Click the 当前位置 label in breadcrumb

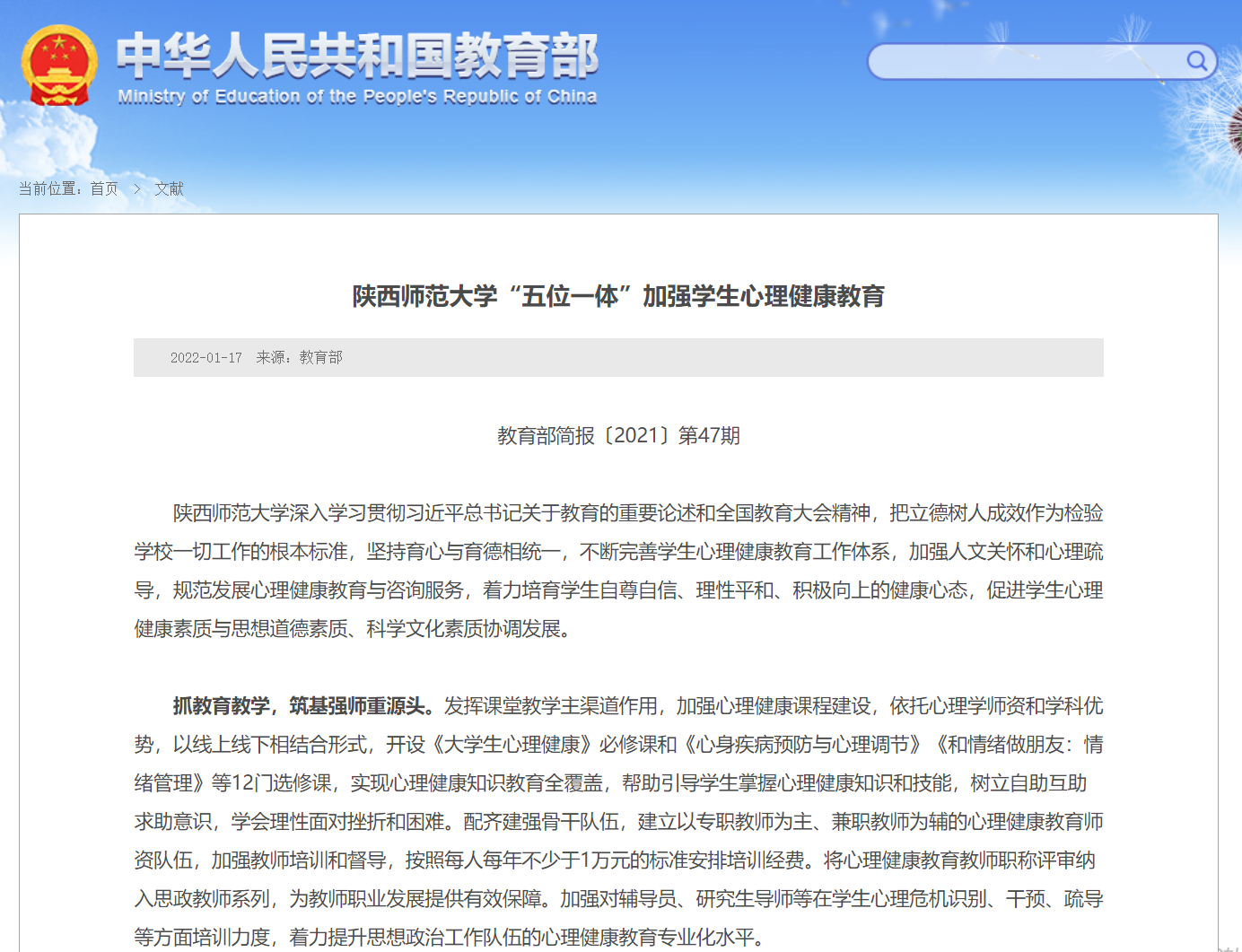(50, 188)
